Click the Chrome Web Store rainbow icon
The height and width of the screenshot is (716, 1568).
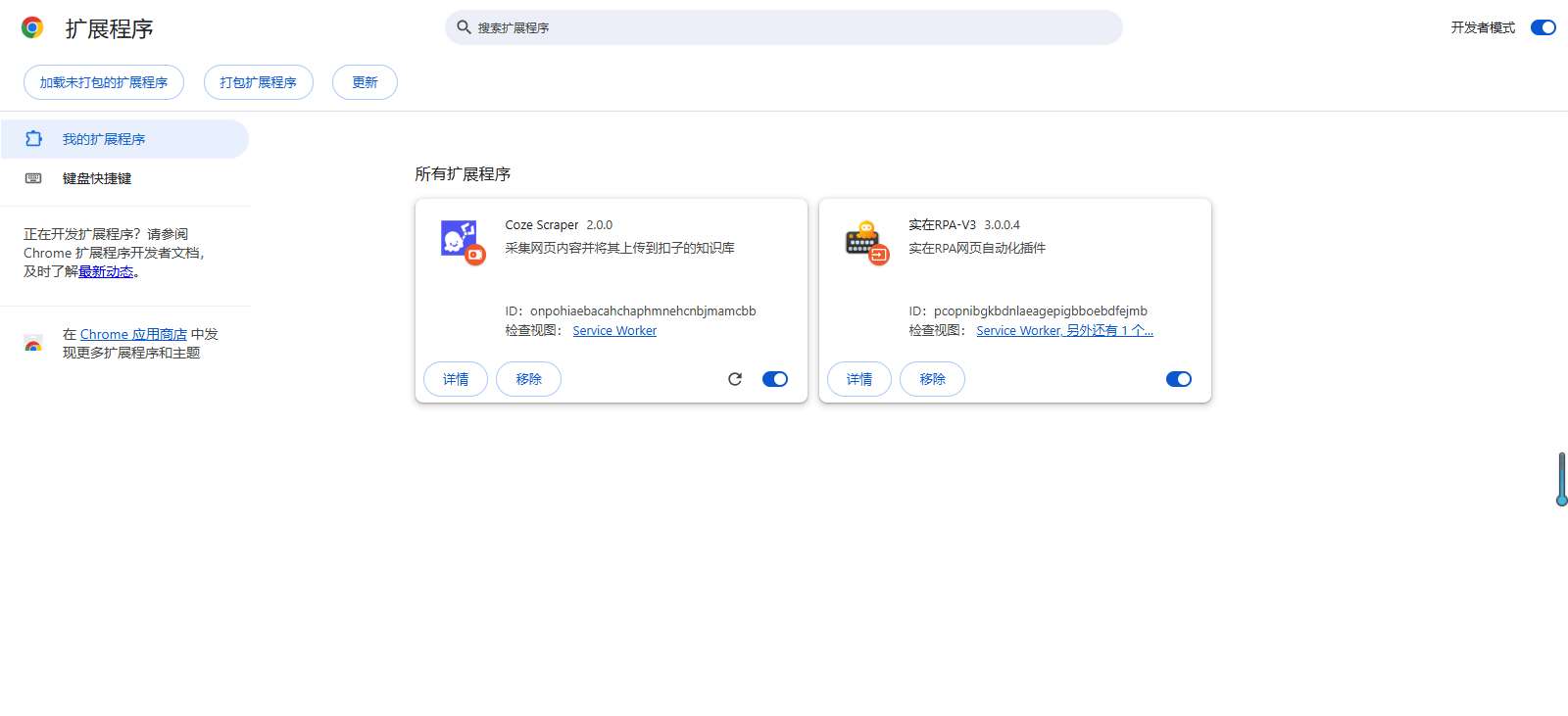point(33,344)
